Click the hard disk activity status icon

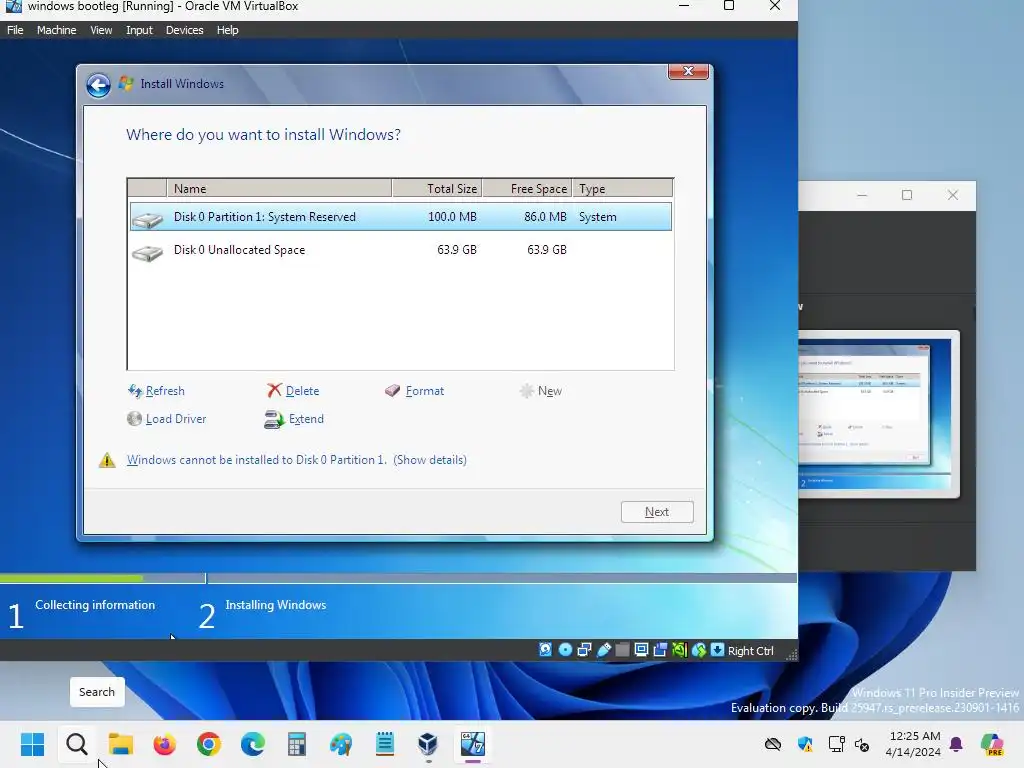click(545, 650)
